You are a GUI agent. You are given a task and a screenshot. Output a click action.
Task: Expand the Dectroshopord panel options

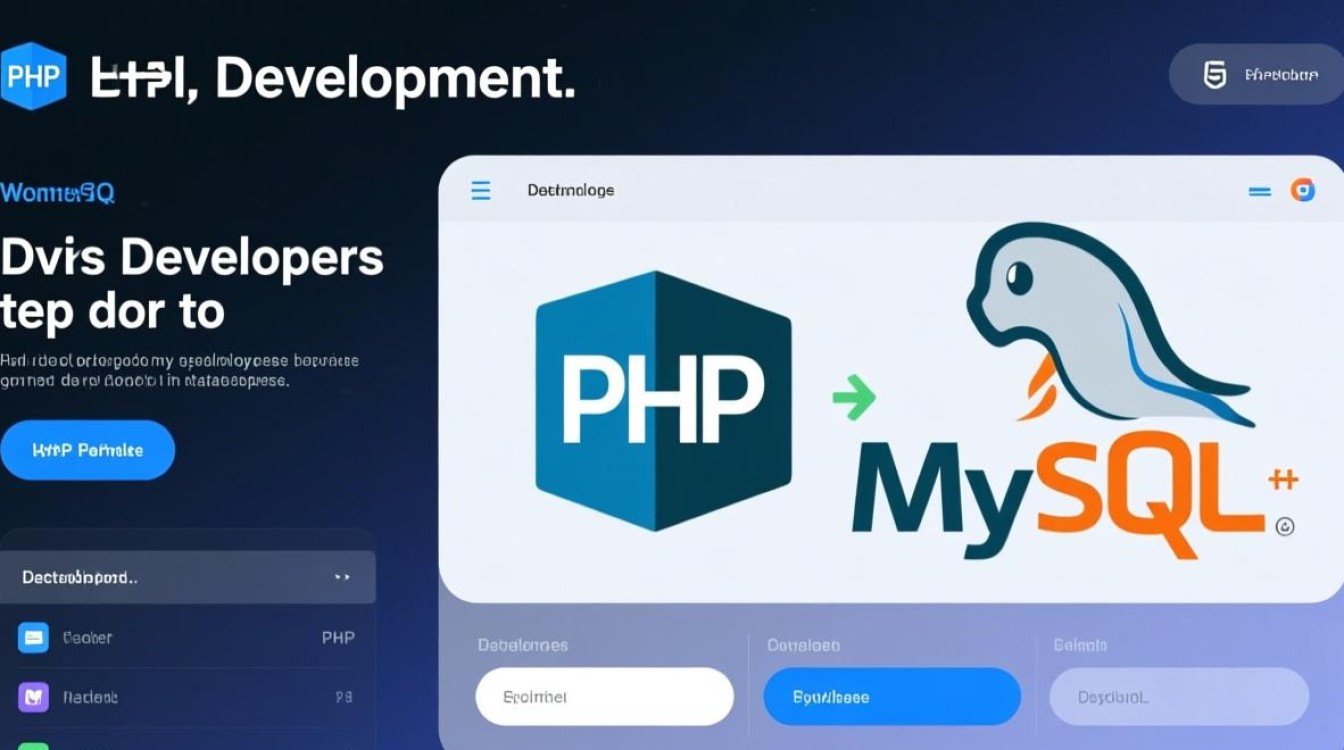[x=342, y=577]
